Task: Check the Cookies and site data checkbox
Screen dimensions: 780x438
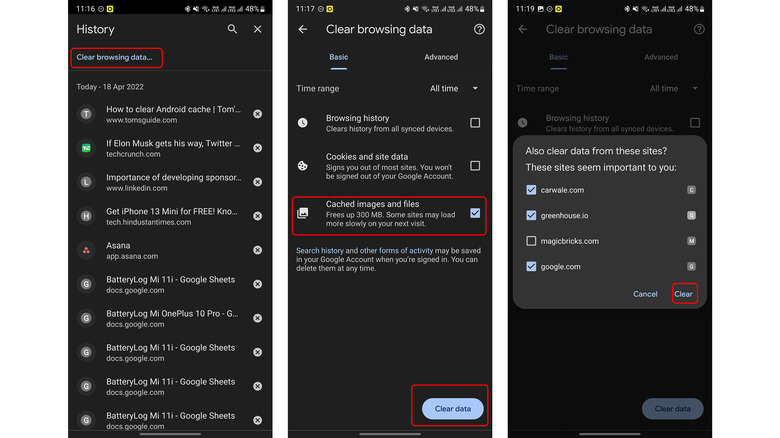Action: point(475,165)
